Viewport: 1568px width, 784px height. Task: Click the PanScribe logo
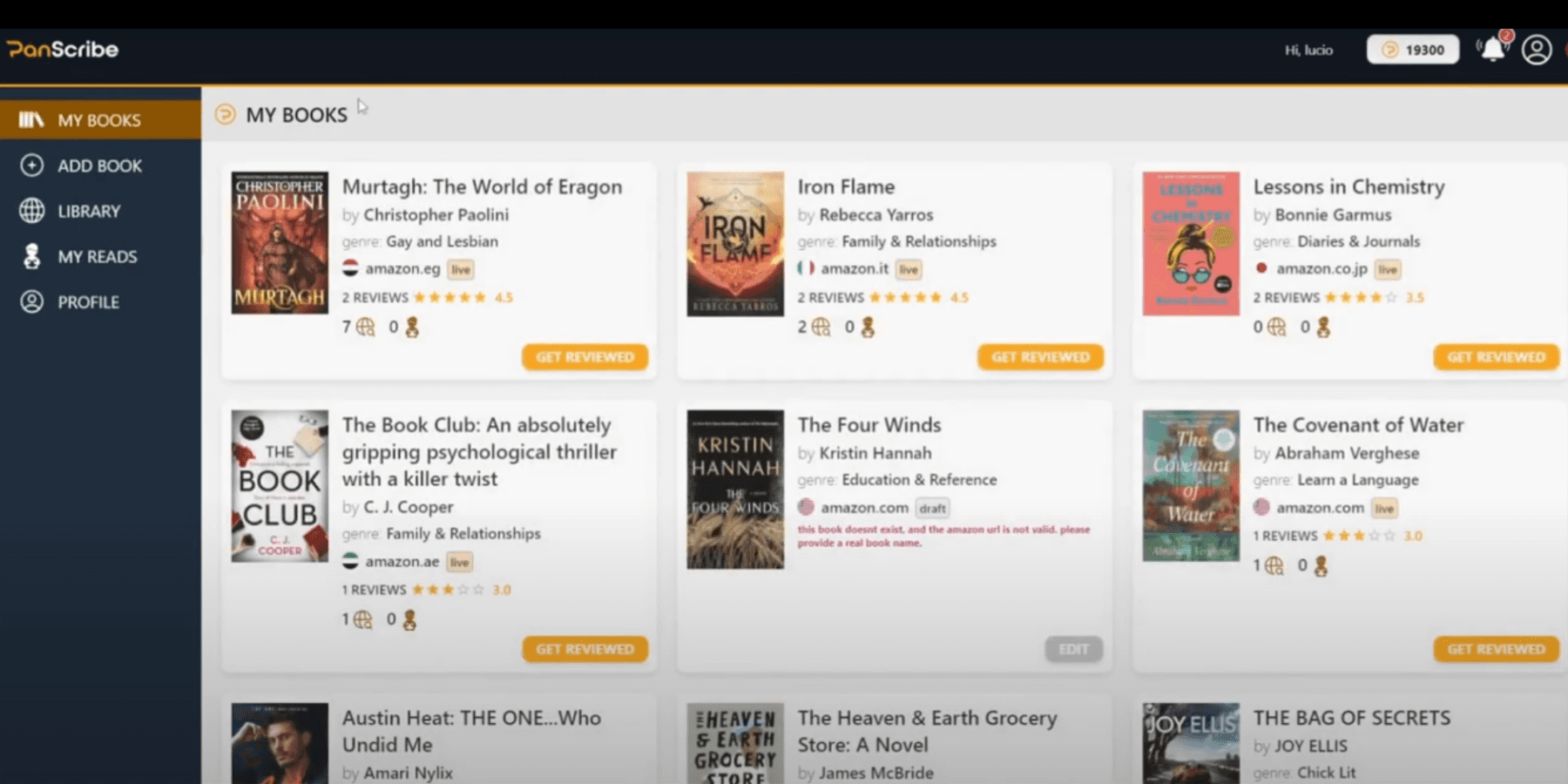coord(62,50)
